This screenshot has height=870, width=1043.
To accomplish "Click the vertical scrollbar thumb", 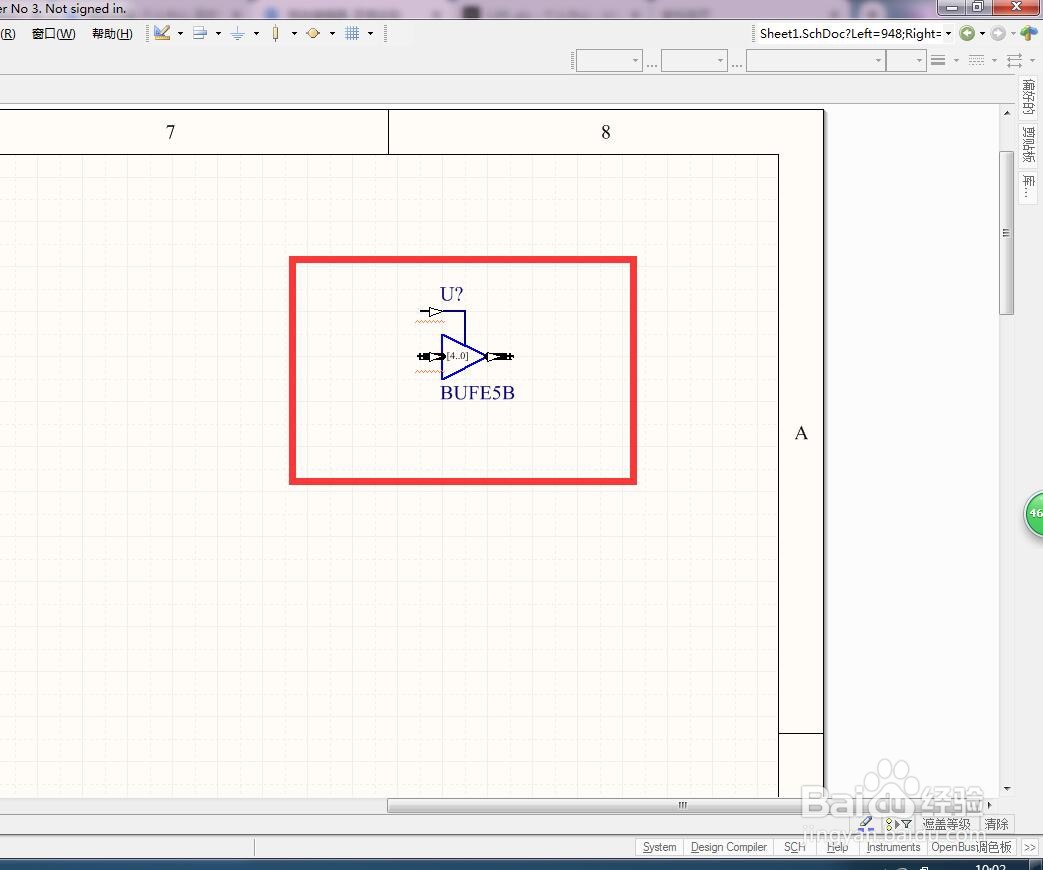I will [1006, 233].
